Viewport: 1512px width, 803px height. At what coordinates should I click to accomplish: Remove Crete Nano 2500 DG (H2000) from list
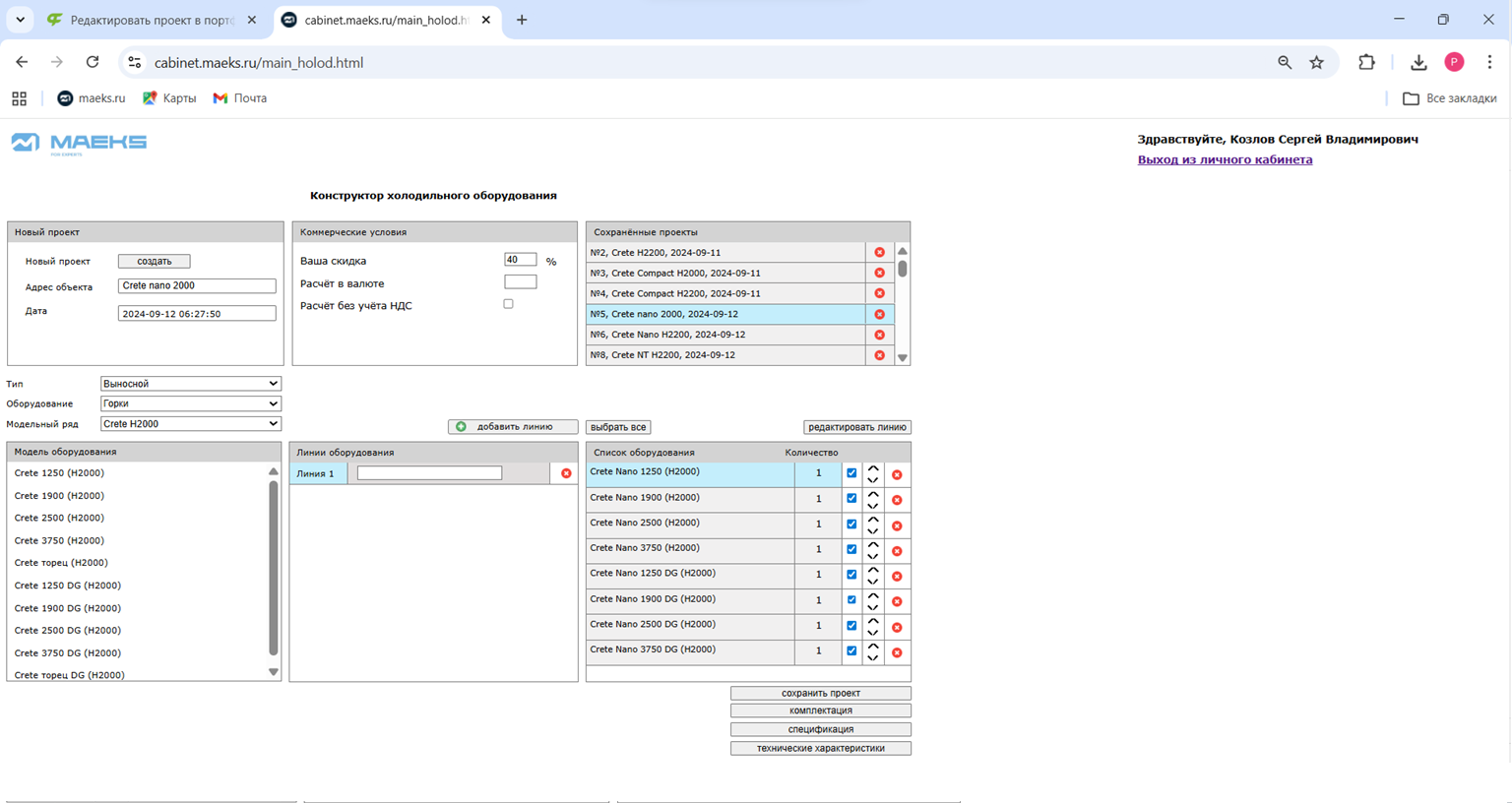(x=897, y=628)
